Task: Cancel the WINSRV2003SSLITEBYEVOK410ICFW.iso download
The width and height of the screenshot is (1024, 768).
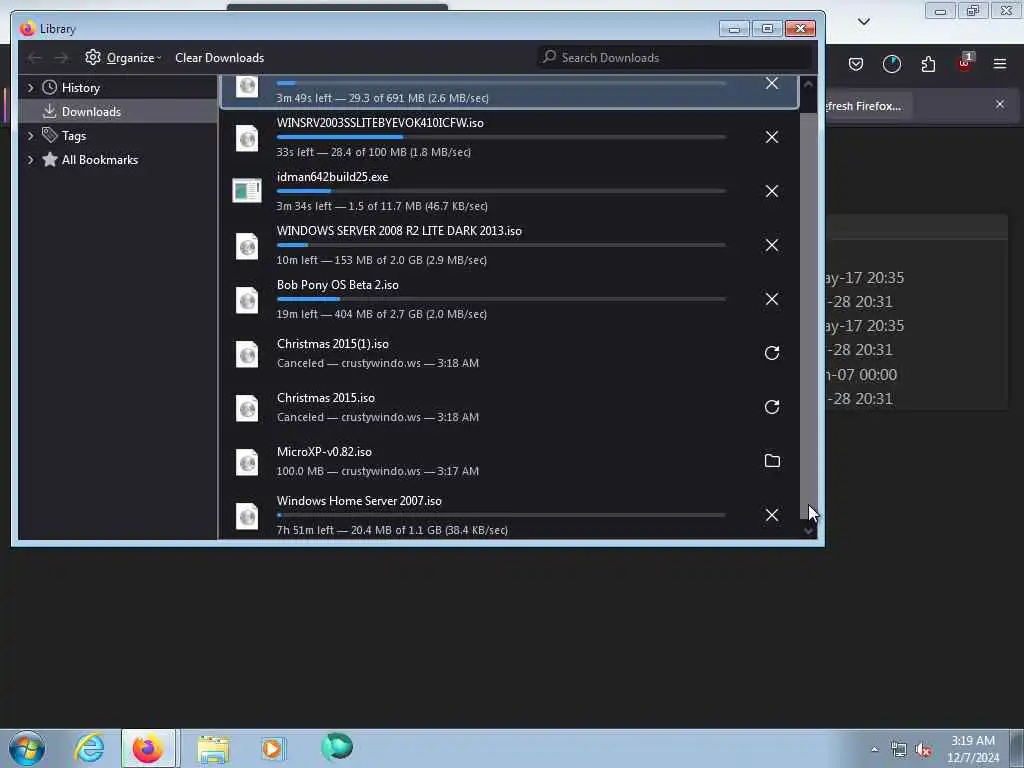Action: pyautogui.click(x=771, y=137)
